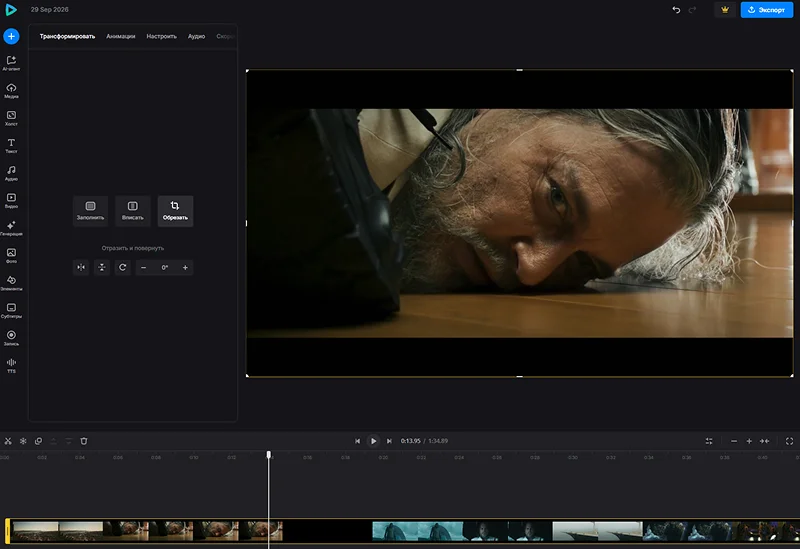
Task: Open the Запись recording panel
Action: tap(11, 338)
